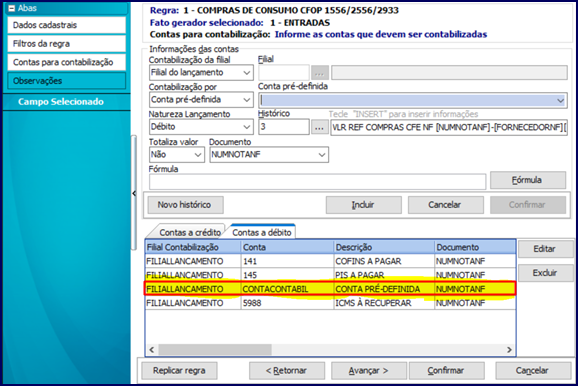The height and width of the screenshot is (386, 578).
Task: Click the Histórico code field
Action: point(284,127)
